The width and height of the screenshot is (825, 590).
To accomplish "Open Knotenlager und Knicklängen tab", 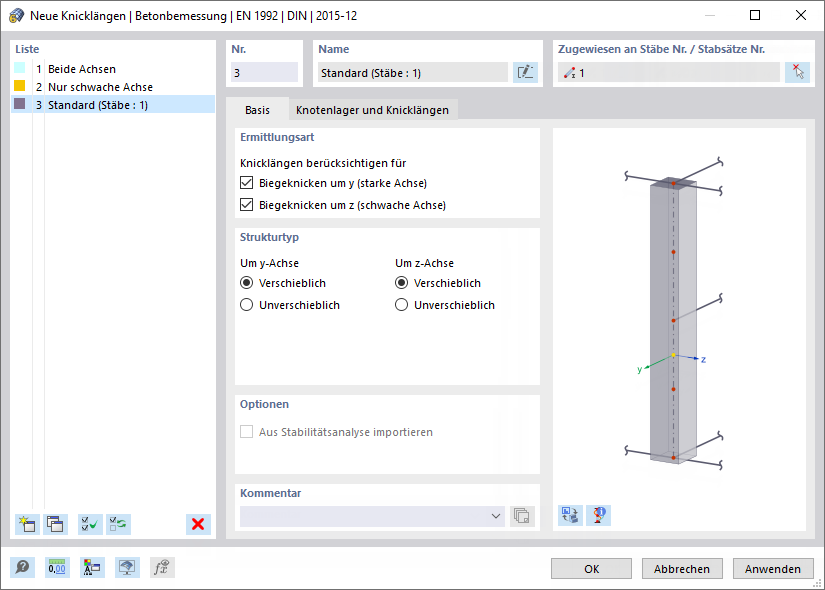I will pyautogui.click(x=373, y=110).
